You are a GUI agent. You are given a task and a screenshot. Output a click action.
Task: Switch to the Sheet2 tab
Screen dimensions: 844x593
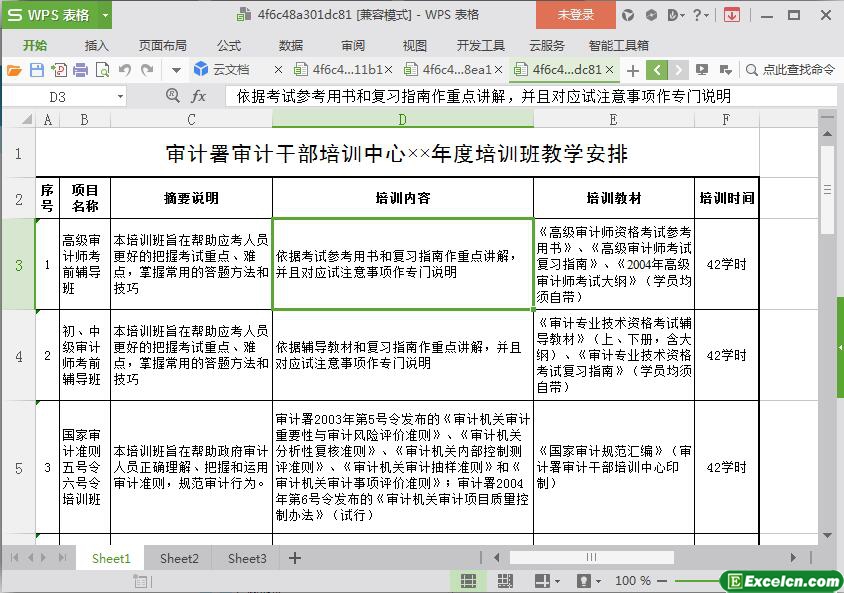click(x=179, y=558)
